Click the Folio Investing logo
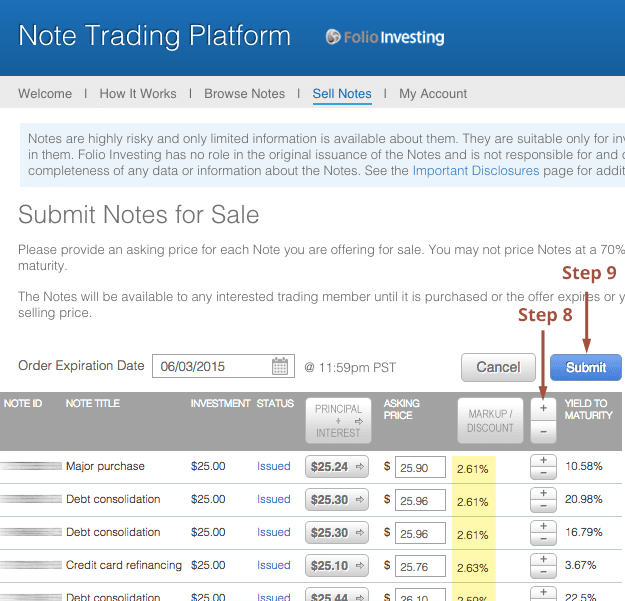 point(385,37)
